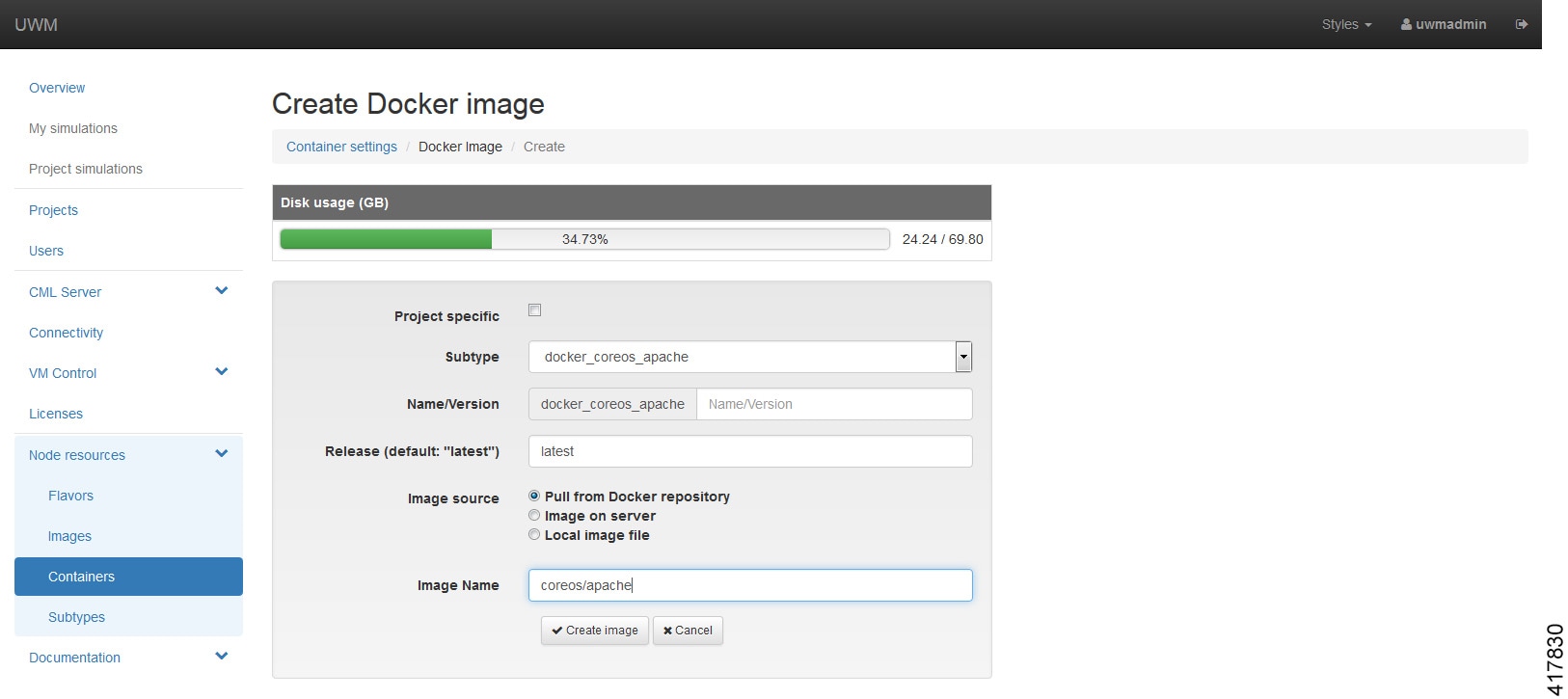Open the VM Control section

(x=63, y=373)
